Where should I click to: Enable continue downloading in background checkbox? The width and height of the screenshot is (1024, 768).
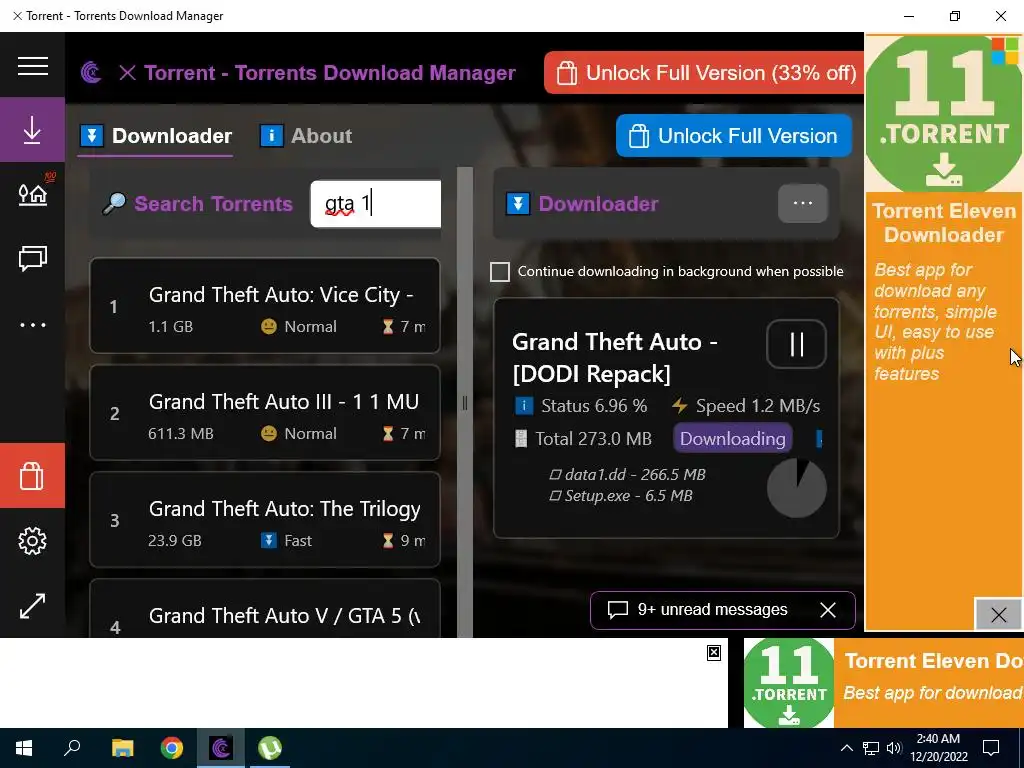(x=500, y=272)
